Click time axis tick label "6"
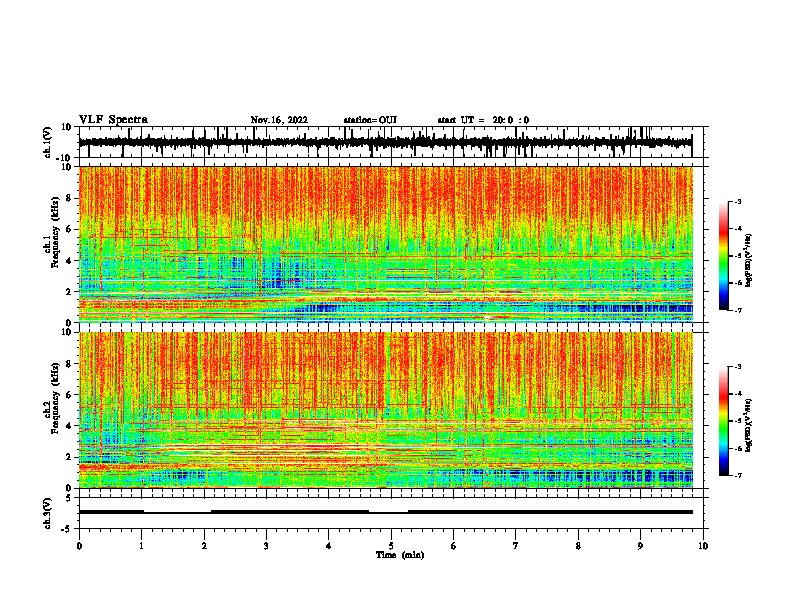Screen dimensions: 792x612 tap(454, 546)
